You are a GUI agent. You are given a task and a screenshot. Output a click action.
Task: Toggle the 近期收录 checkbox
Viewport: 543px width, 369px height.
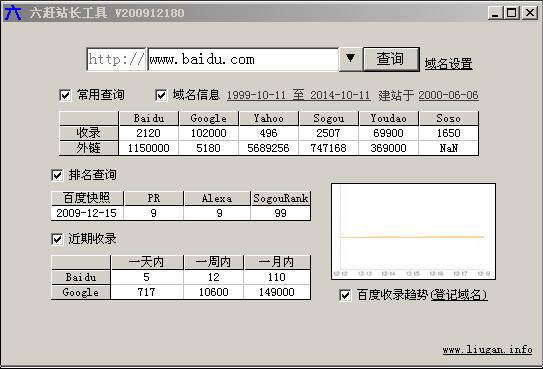(x=57, y=239)
